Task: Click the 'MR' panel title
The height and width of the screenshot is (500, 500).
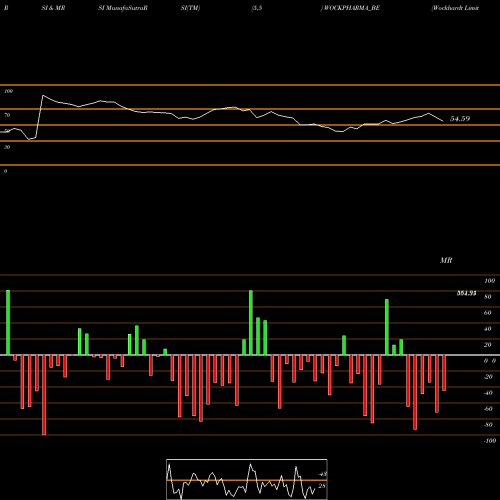Action: (446, 260)
